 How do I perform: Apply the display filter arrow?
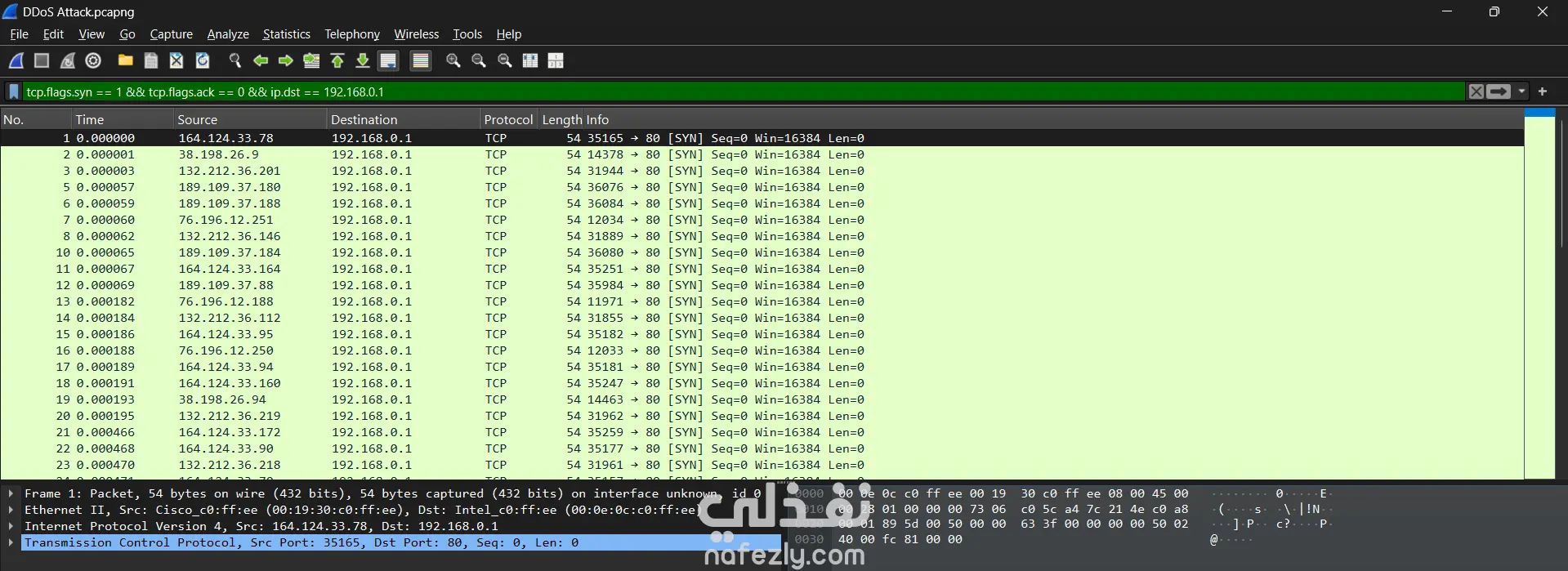point(1499,91)
